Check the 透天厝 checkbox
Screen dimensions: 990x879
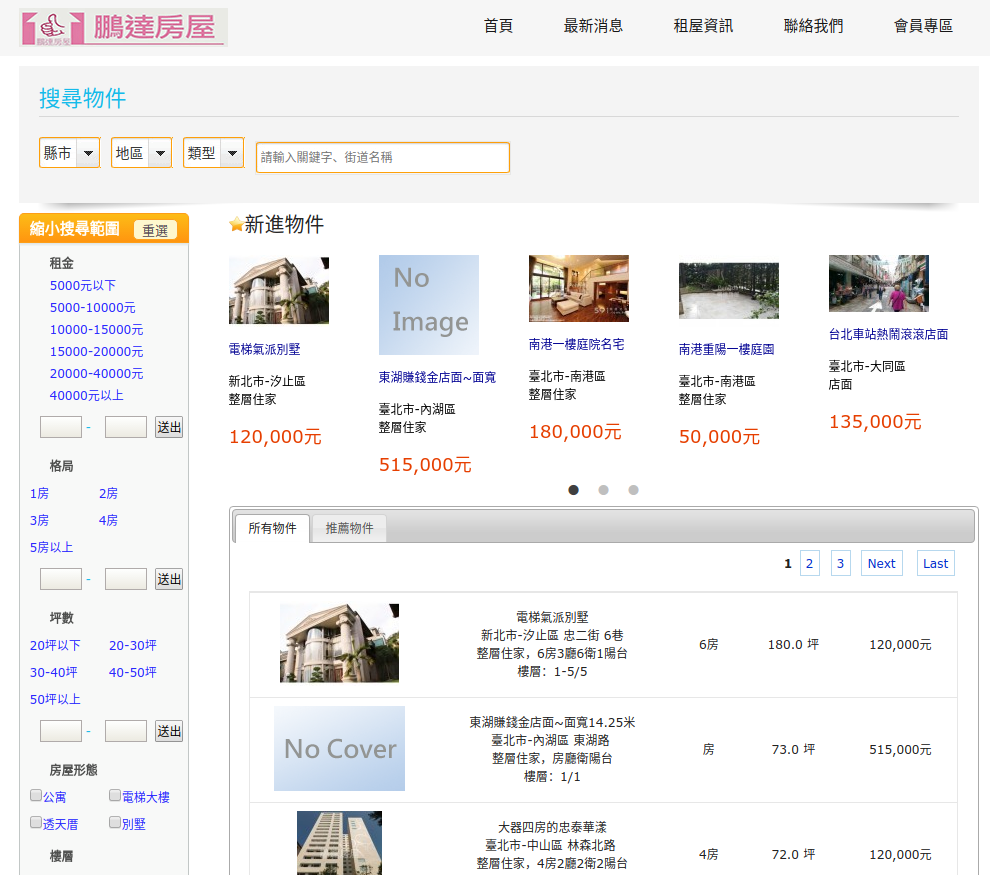pyautogui.click(x=36, y=823)
